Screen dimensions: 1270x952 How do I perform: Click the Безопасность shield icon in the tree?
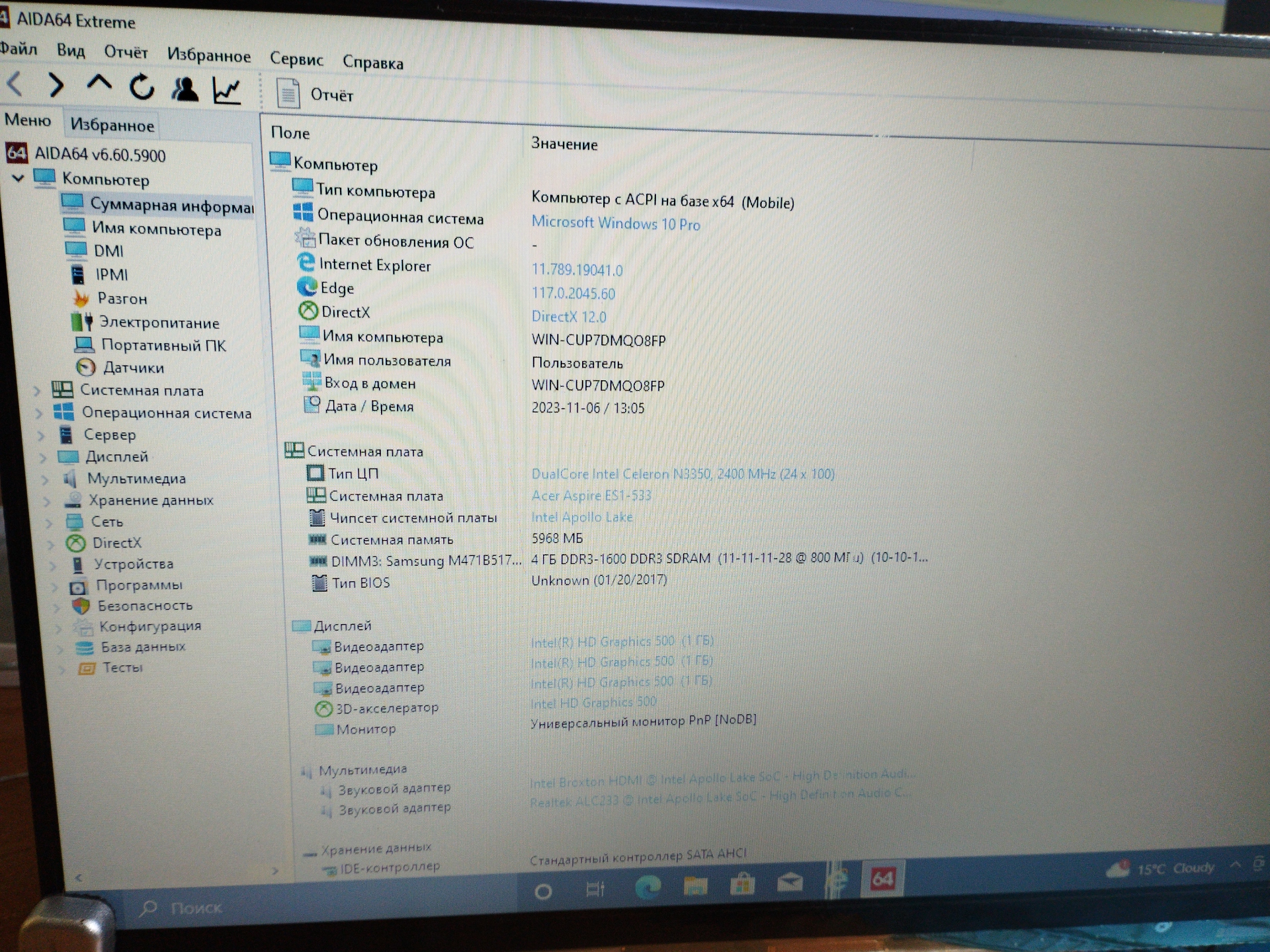click(x=81, y=606)
